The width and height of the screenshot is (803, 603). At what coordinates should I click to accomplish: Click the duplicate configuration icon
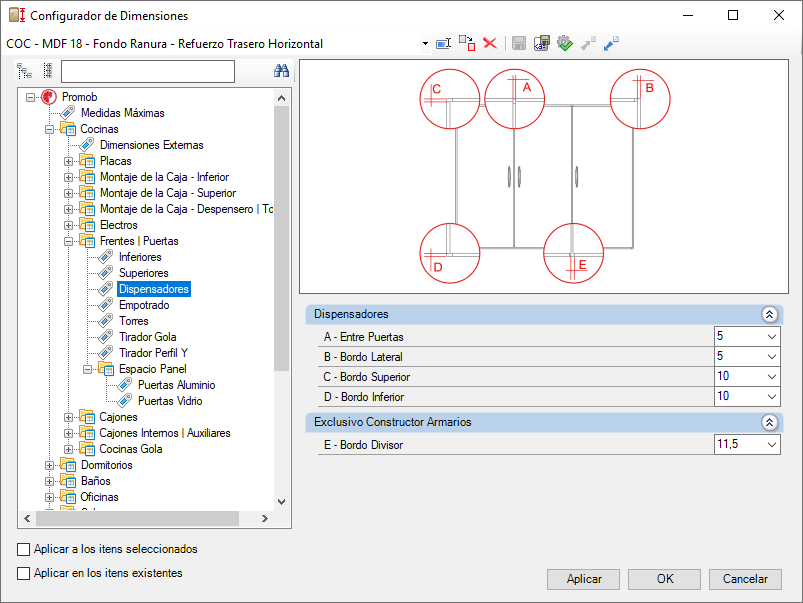[x=467, y=43]
